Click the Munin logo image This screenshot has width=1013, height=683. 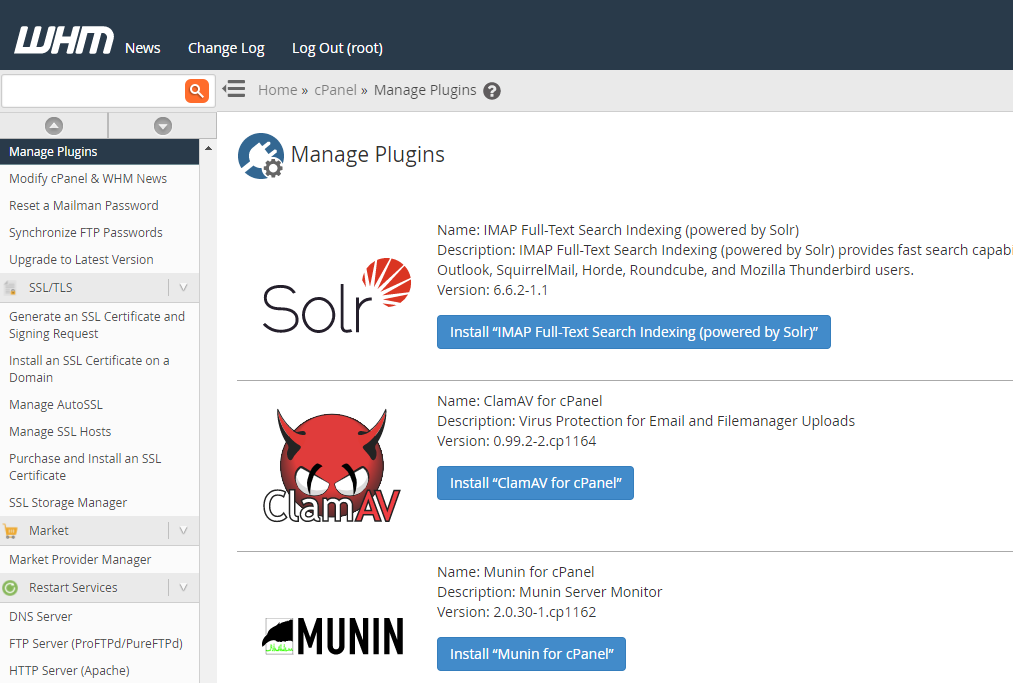coord(333,636)
